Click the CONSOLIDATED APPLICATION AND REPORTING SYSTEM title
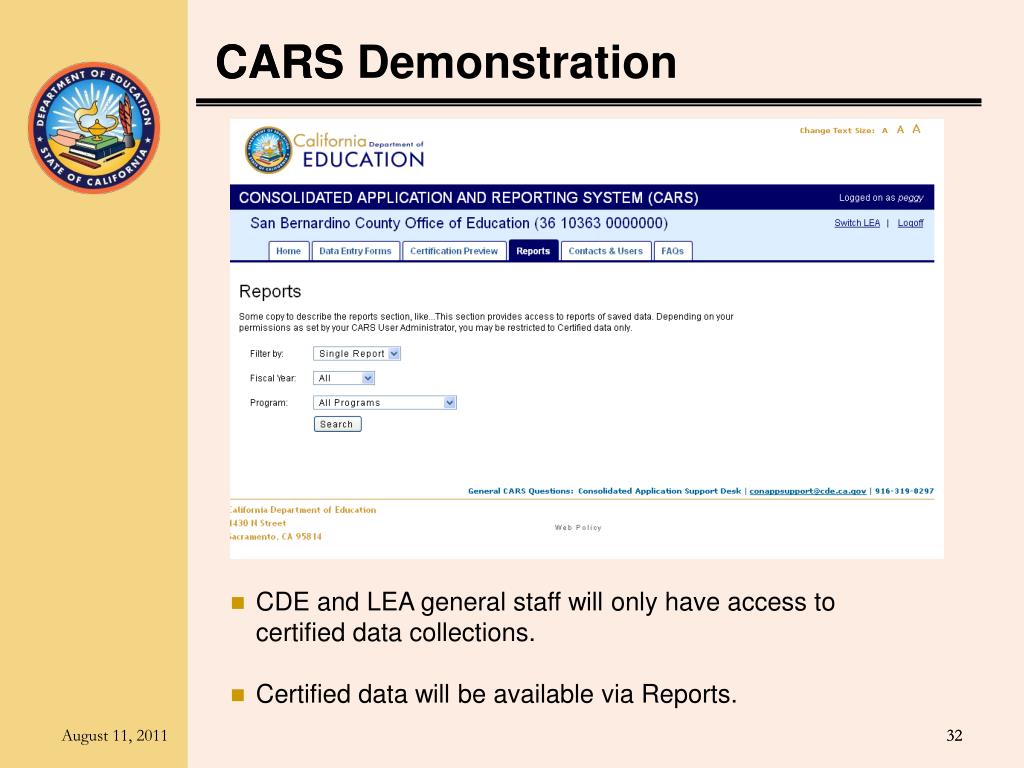 point(468,198)
